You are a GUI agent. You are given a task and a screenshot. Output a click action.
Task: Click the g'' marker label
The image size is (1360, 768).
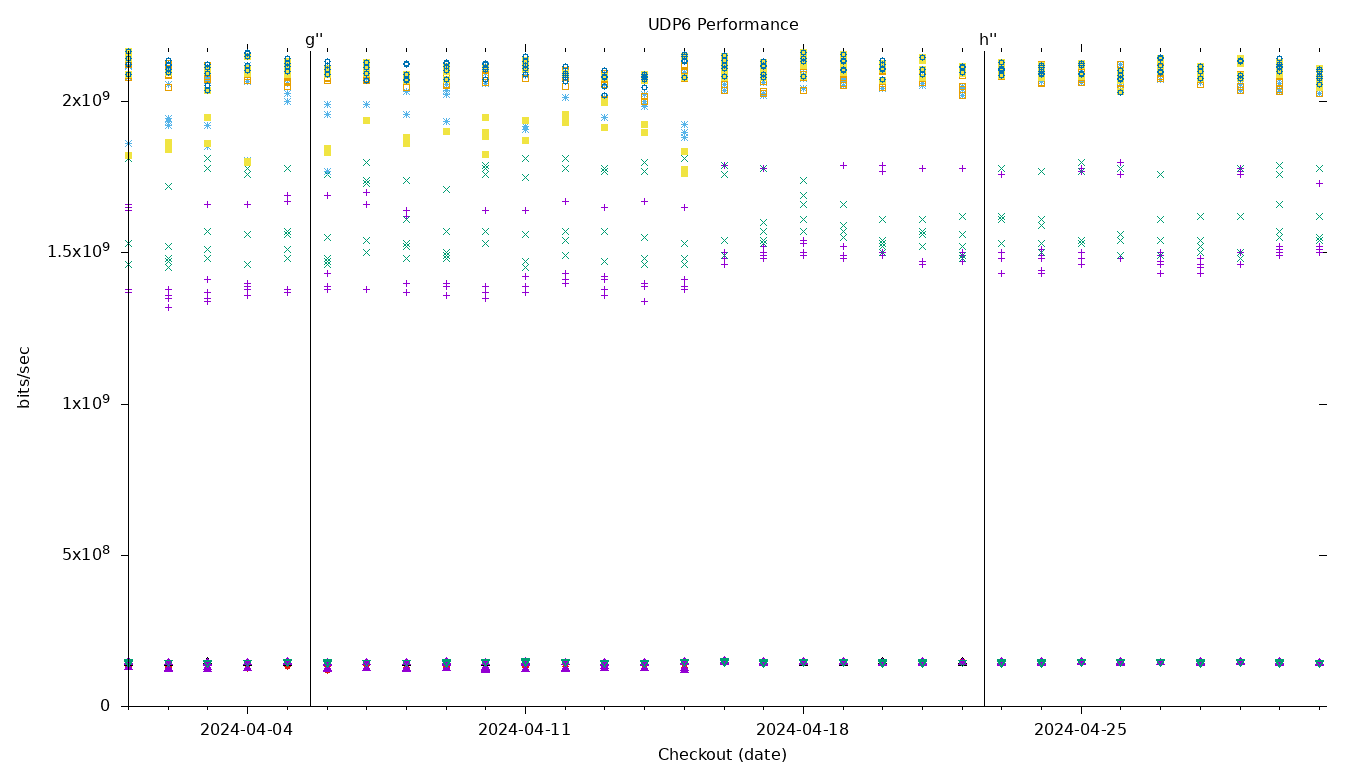(314, 40)
